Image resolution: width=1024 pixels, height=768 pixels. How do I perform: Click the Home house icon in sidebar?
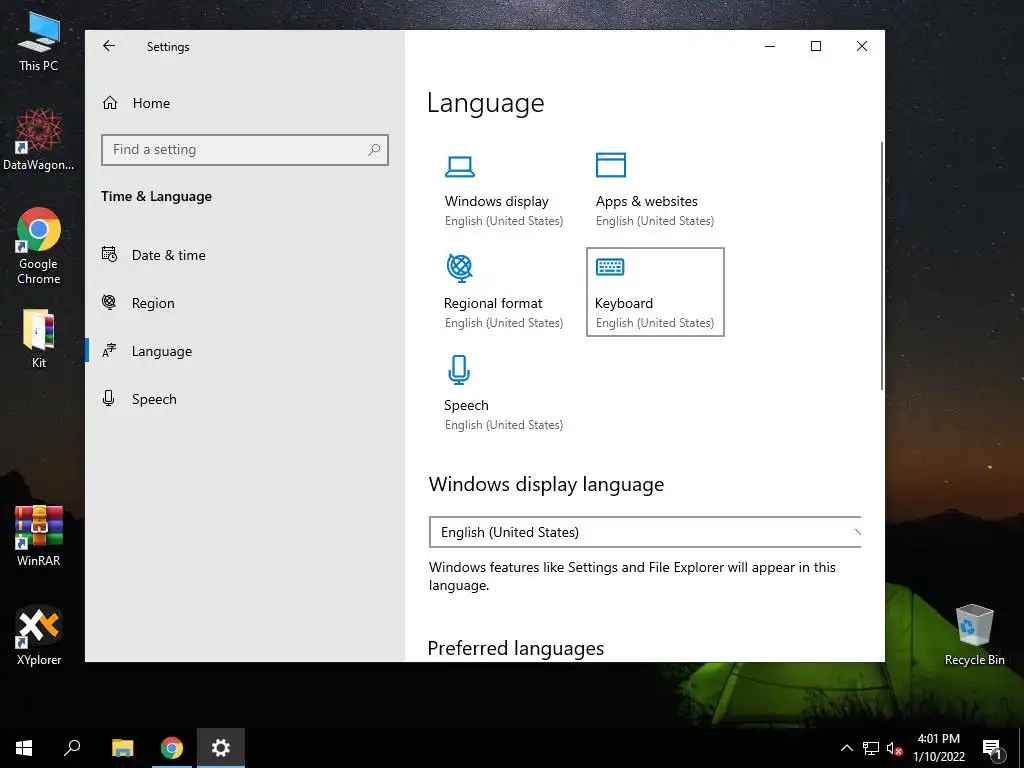click(110, 103)
